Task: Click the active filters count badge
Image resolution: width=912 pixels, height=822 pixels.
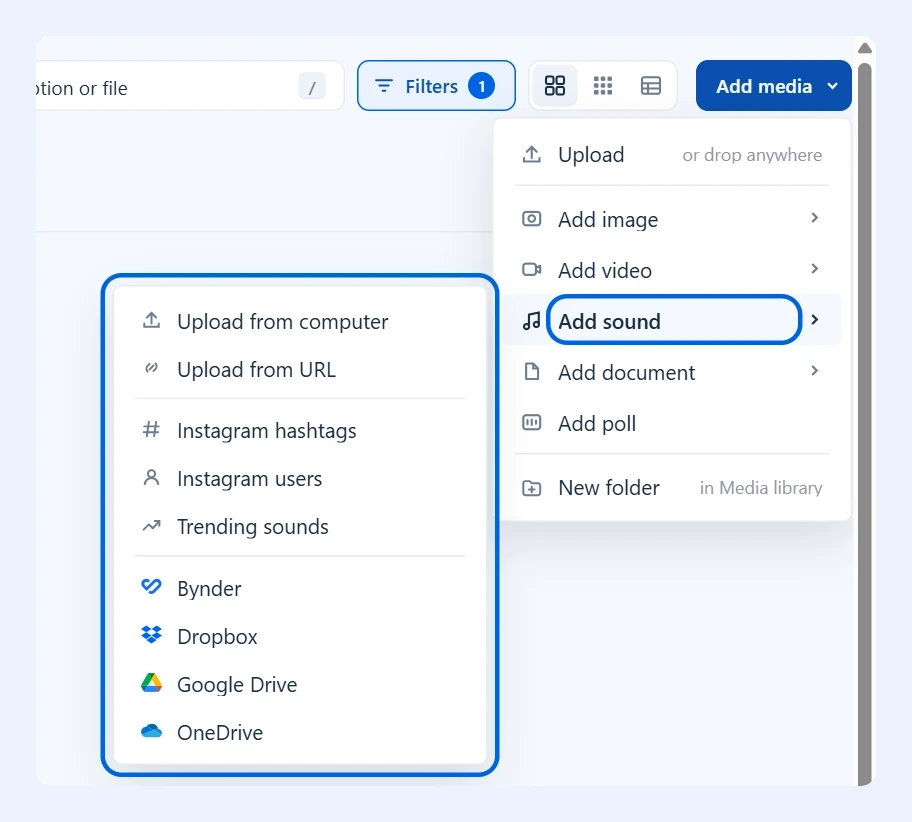Action: click(x=482, y=86)
